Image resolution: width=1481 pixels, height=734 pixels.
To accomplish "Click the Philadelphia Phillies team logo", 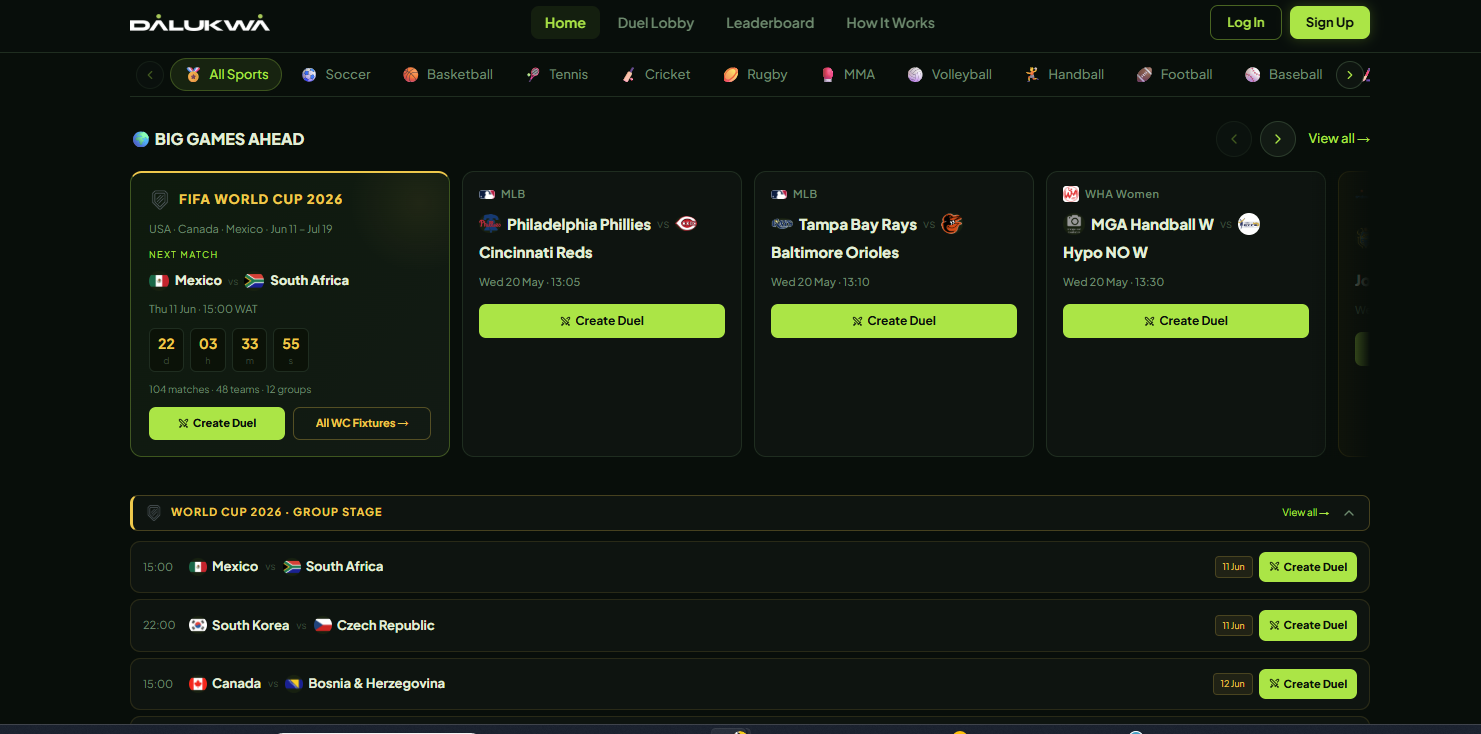I will coord(490,224).
